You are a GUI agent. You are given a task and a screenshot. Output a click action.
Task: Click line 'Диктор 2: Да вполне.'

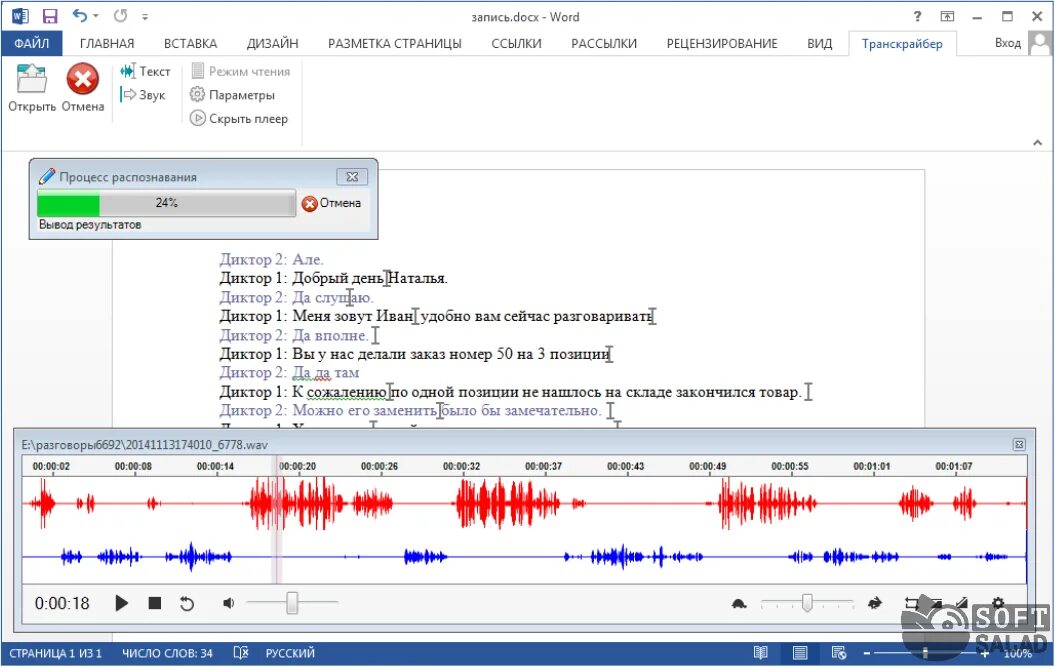[x=294, y=335]
